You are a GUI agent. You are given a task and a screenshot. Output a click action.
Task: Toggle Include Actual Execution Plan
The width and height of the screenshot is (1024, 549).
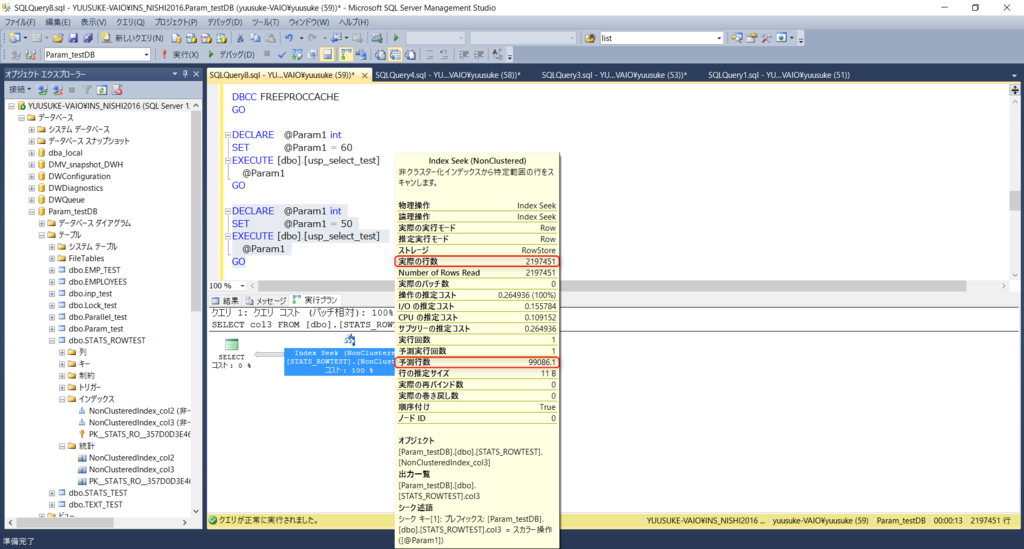click(345, 55)
